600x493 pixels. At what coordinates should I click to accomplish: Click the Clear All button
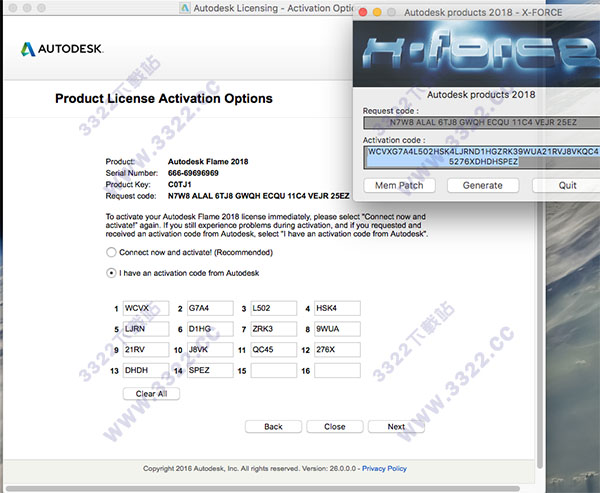pos(151,393)
